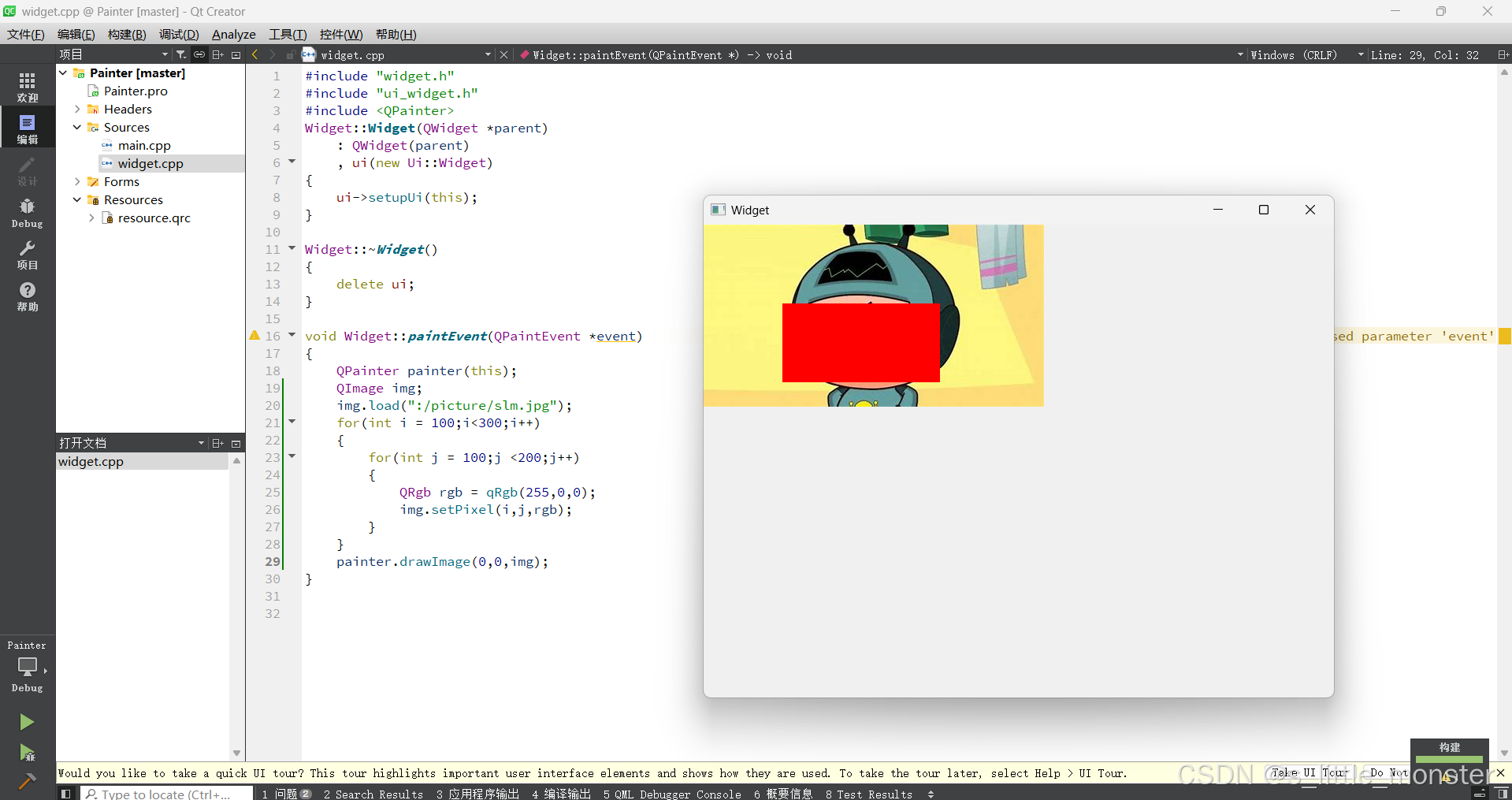Viewport: 1512px width, 800px height.
Task: Close the project side panel pane
Action: click(x=236, y=54)
